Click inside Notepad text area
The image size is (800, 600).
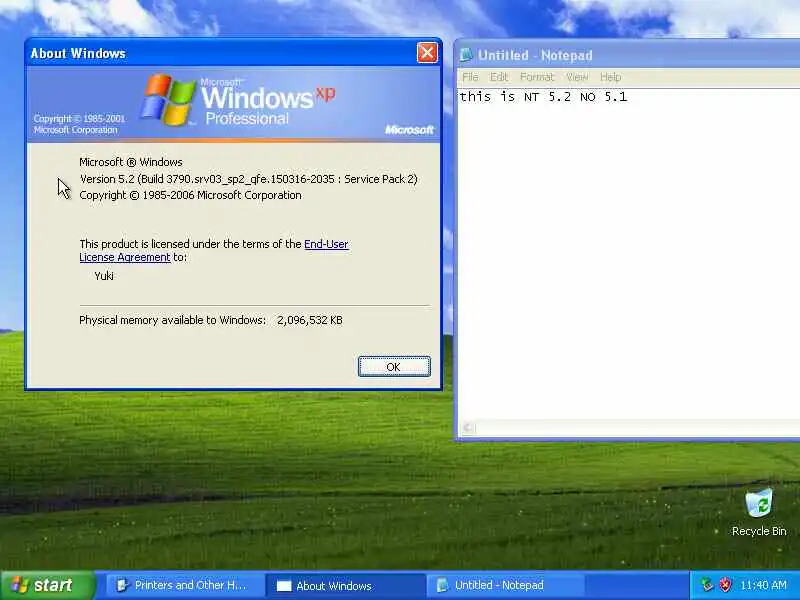tap(629, 255)
